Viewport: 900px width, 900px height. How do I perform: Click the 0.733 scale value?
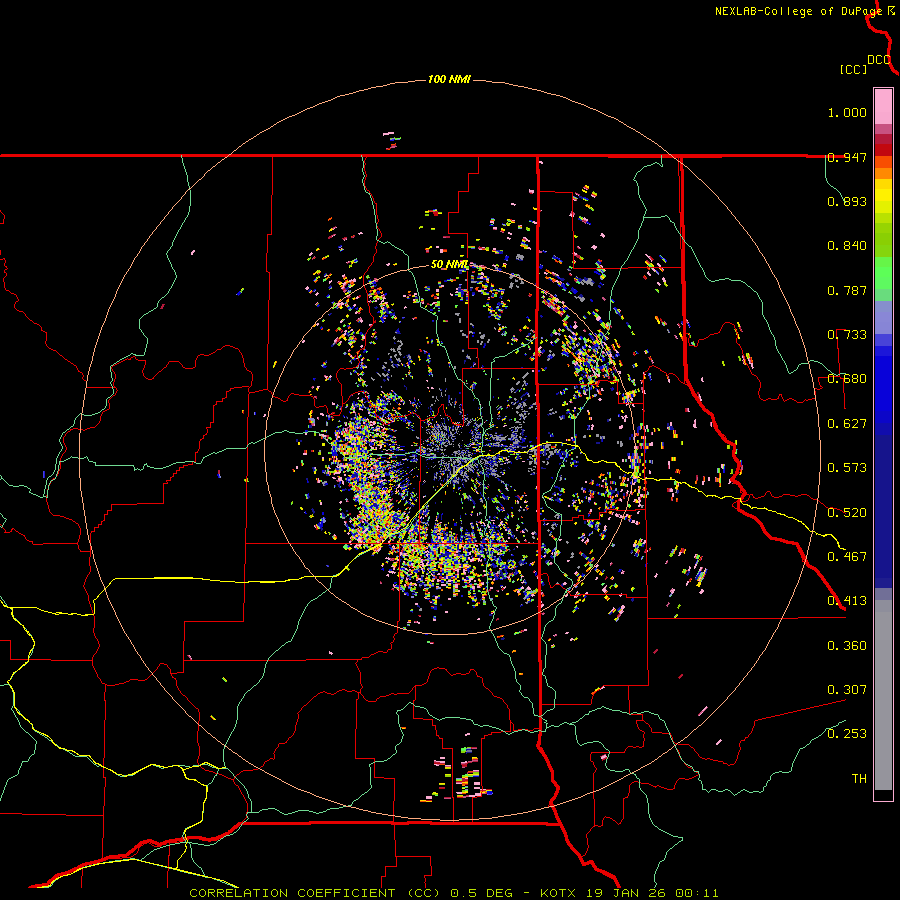847,335
